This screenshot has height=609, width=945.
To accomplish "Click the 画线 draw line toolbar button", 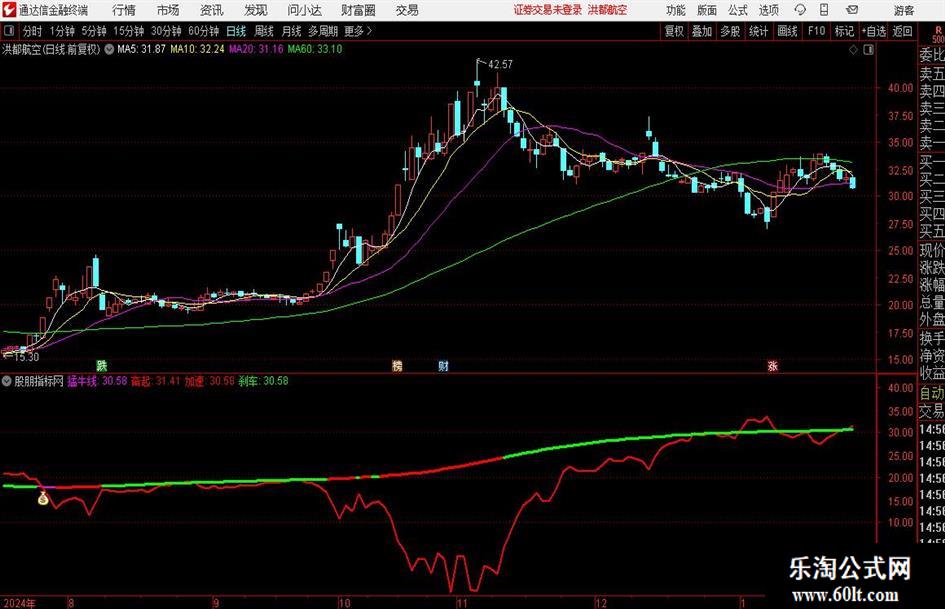I will pos(787,31).
